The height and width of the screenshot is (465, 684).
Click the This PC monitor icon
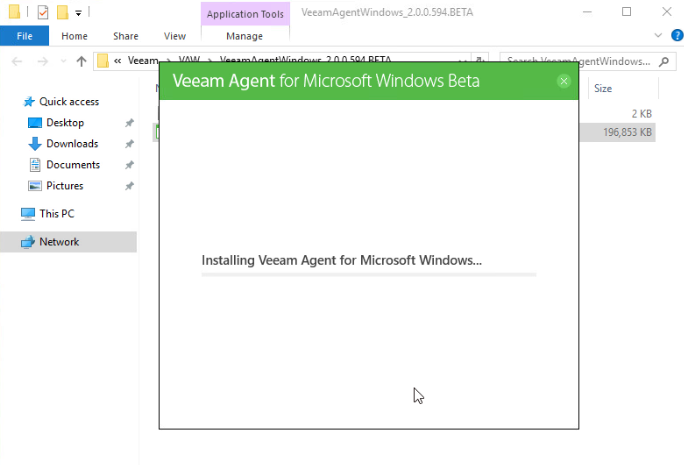click(x=28, y=214)
